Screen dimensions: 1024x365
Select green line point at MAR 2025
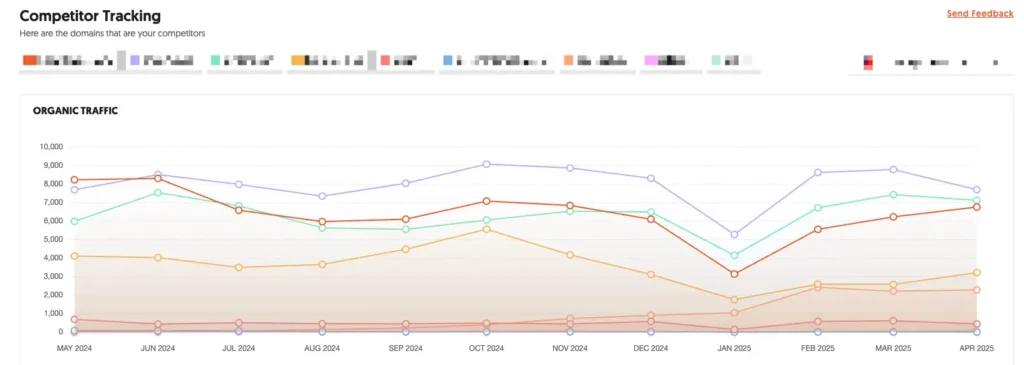(x=893, y=195)
